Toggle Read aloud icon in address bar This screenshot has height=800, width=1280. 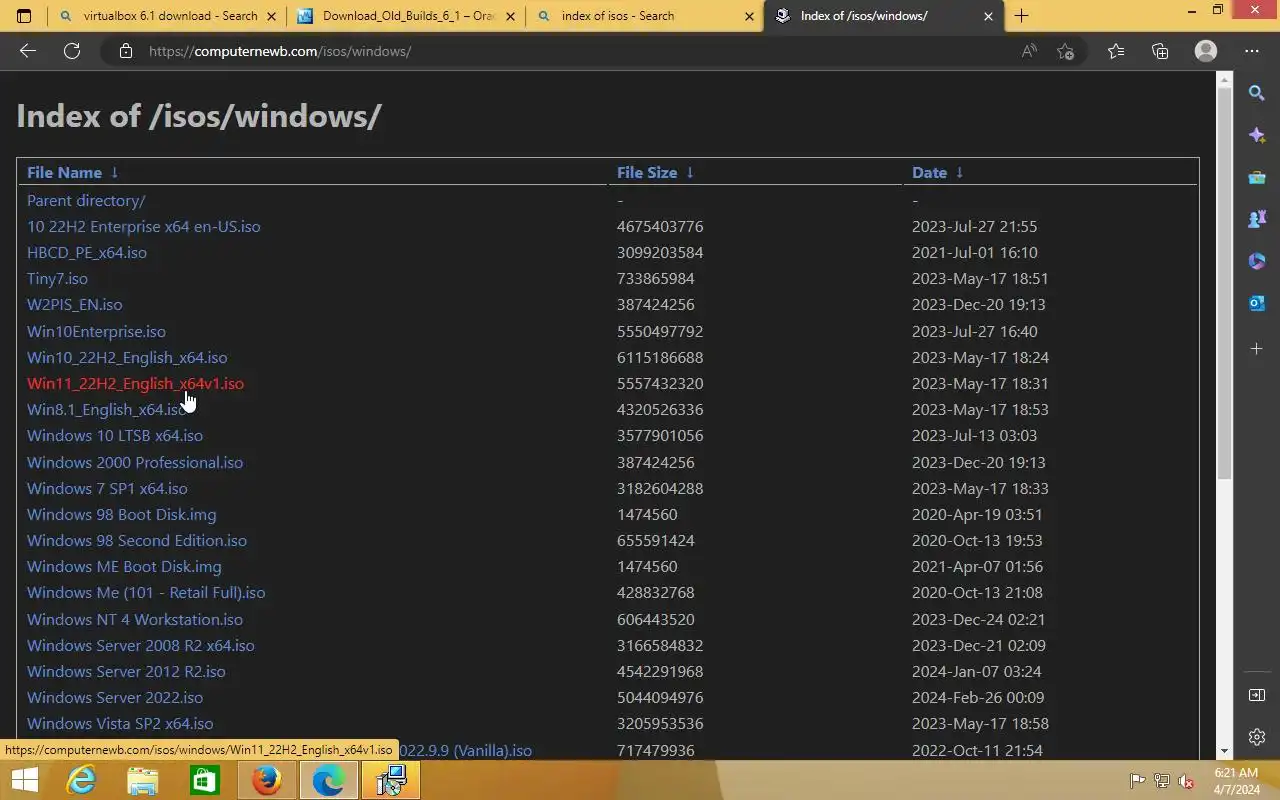coord(1029,51)
